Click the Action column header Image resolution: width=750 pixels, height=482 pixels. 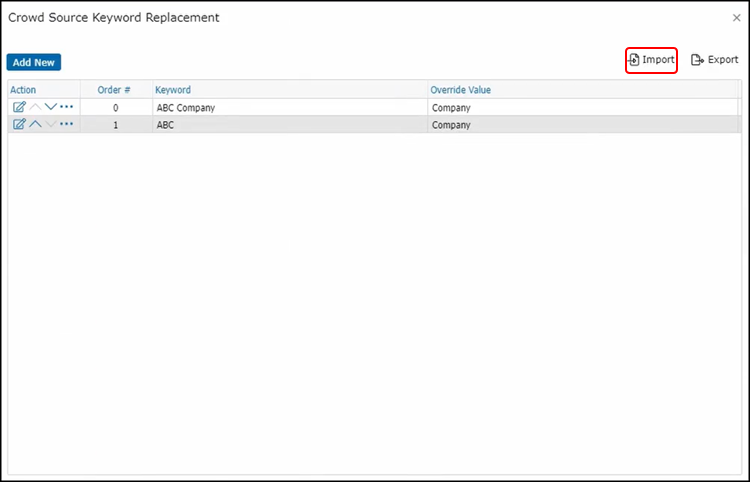click(x=23, y=90)
